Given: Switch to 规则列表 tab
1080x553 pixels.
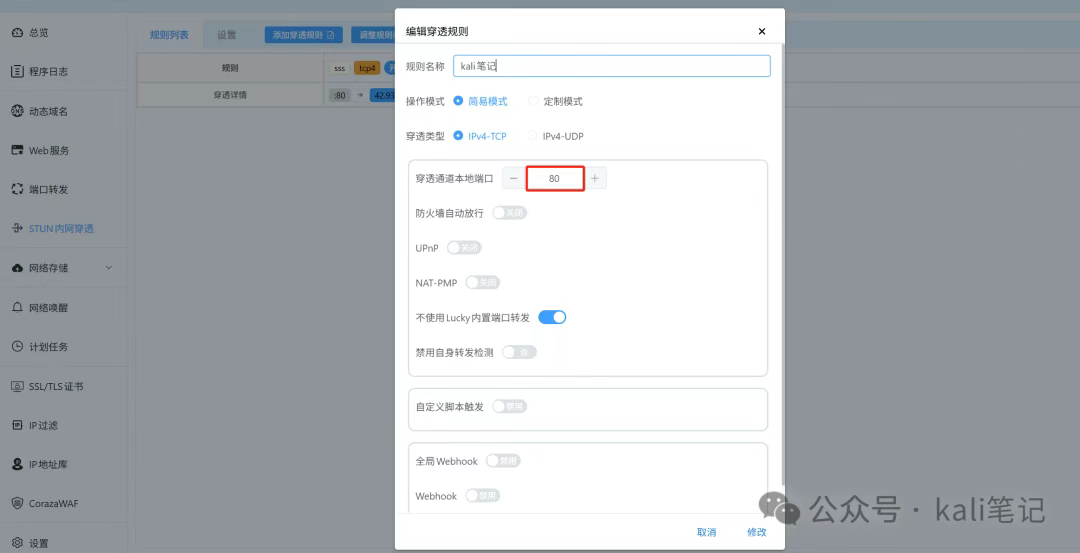Looking at the screenshot, I should pos(169,34).
